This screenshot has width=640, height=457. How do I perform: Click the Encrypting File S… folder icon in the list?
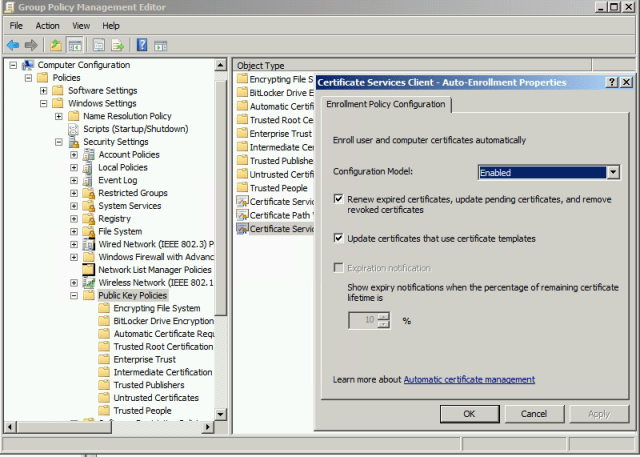242,79
